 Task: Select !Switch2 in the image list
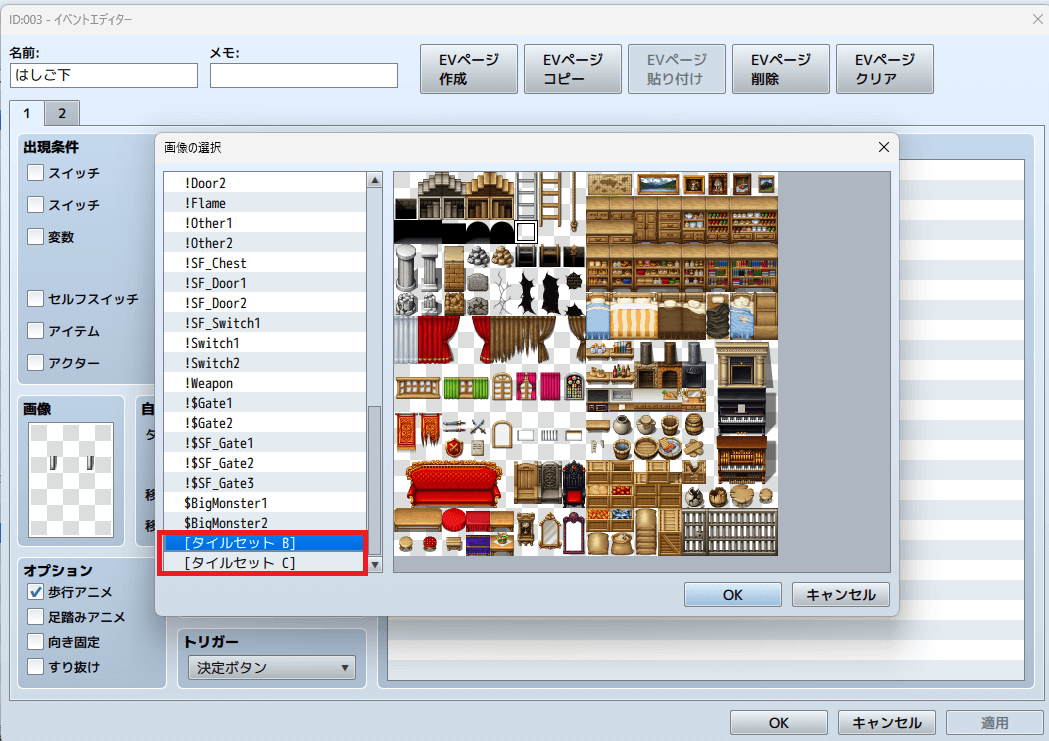click(265, 363)
